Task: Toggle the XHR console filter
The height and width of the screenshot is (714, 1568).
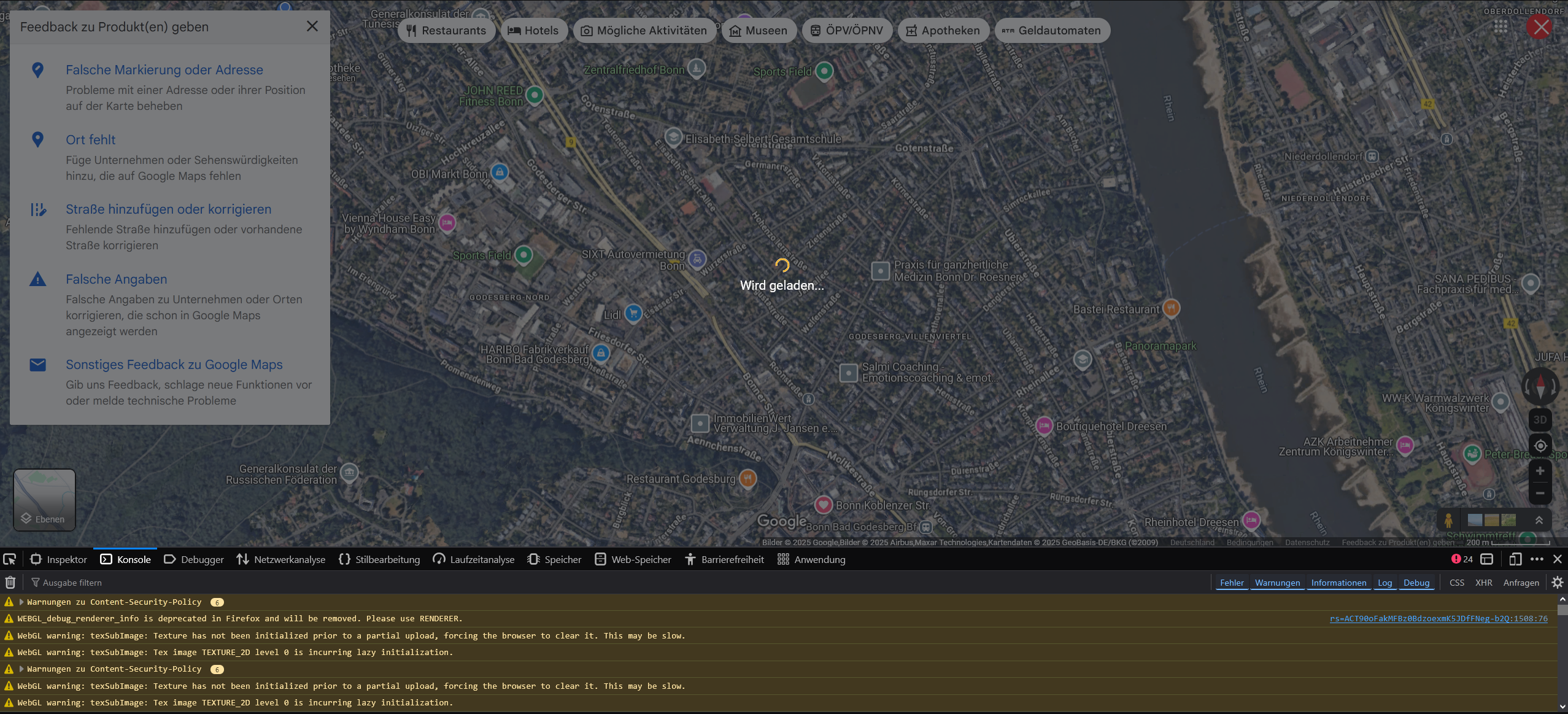Action: [1484, 583]
